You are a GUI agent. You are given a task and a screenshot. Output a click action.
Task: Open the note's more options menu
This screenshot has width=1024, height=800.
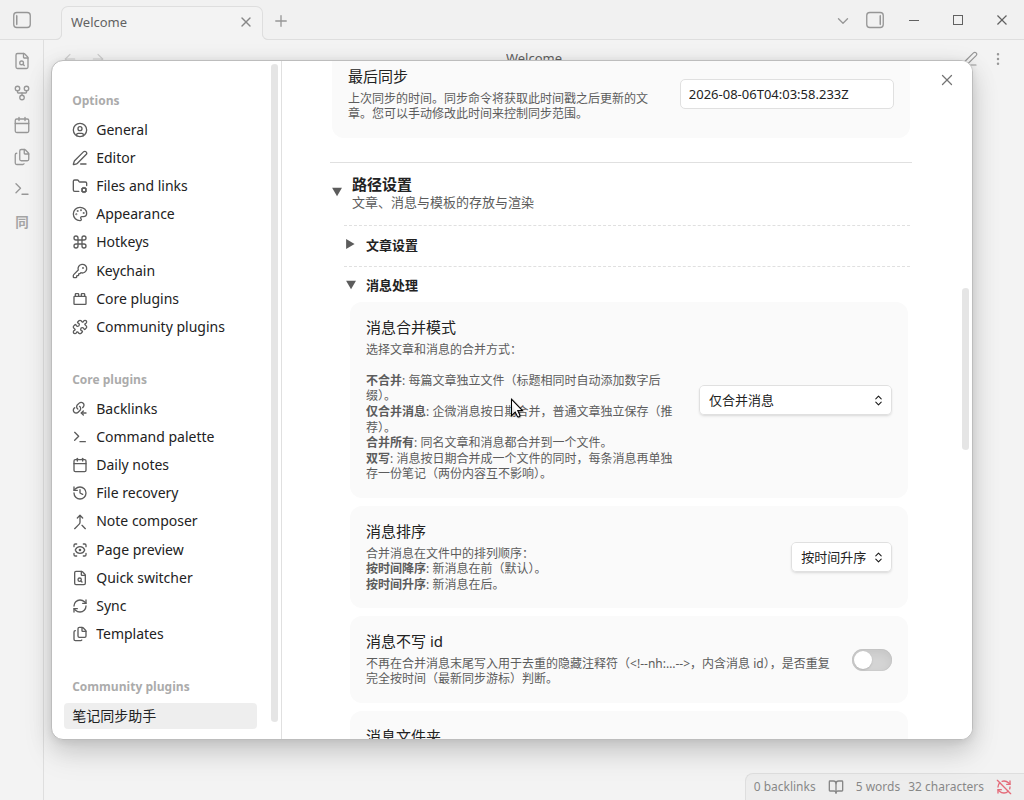[998, 59]
